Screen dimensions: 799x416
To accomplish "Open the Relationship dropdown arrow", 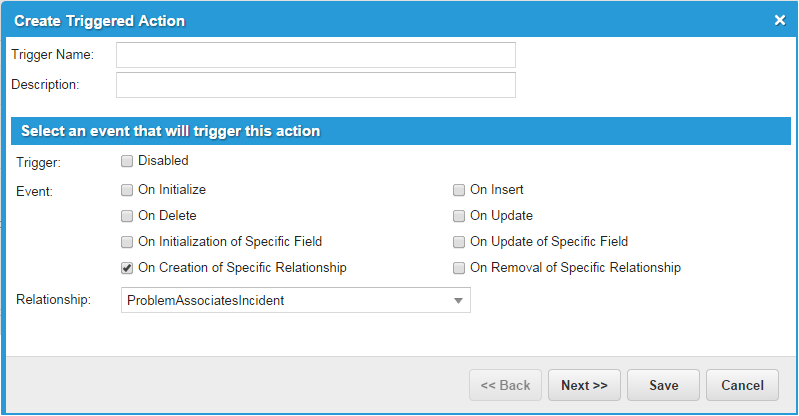I will click(458, 300).
